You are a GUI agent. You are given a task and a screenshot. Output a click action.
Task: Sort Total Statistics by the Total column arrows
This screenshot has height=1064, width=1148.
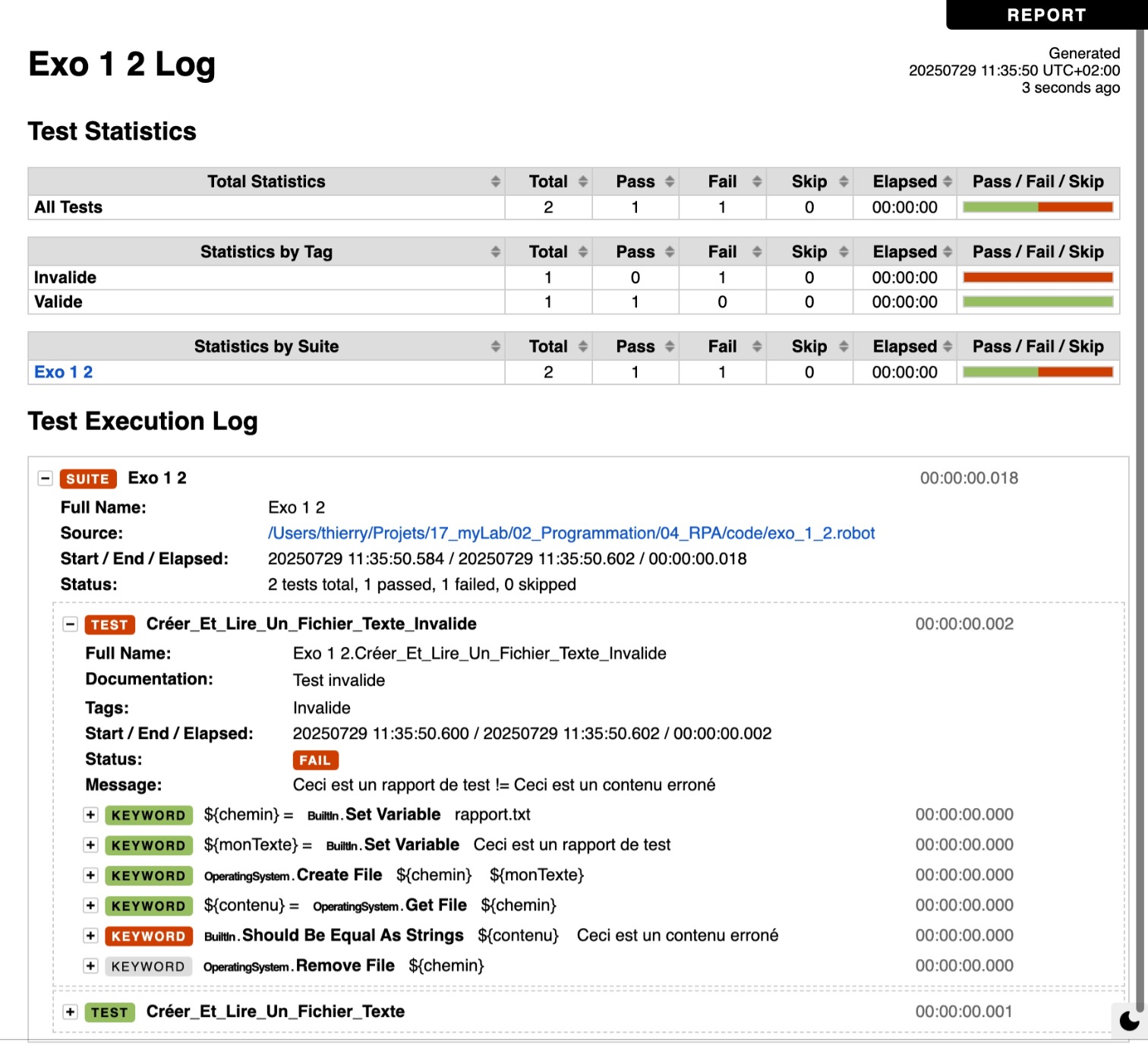point(583,182)
